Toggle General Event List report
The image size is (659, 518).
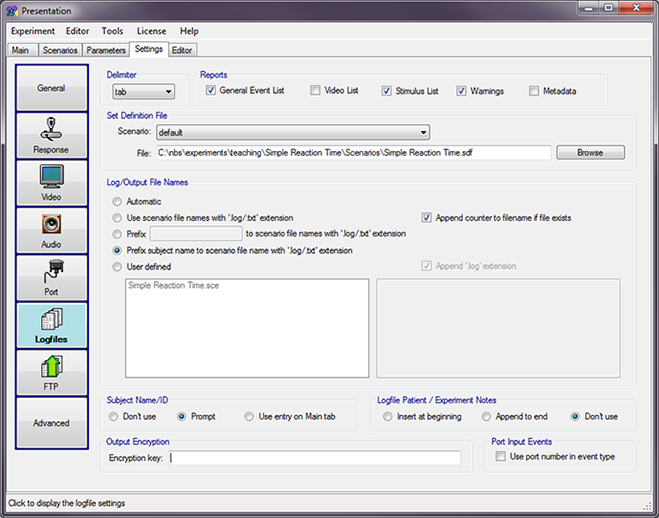pyautogui.click(x=211, y=90)
